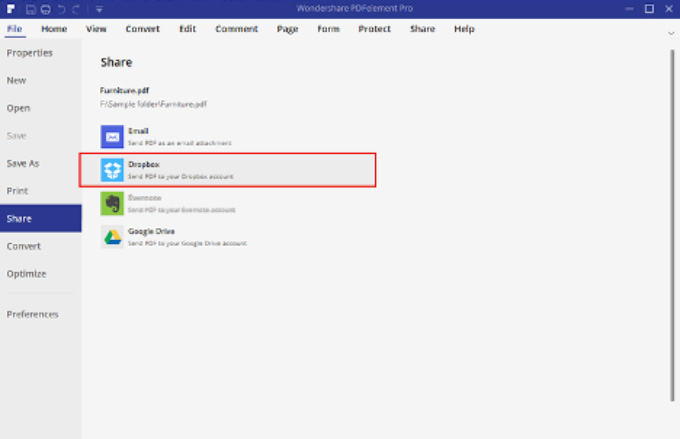Choose Optimize in the left sidebar
680x439 pixels.
click(27, 273)
